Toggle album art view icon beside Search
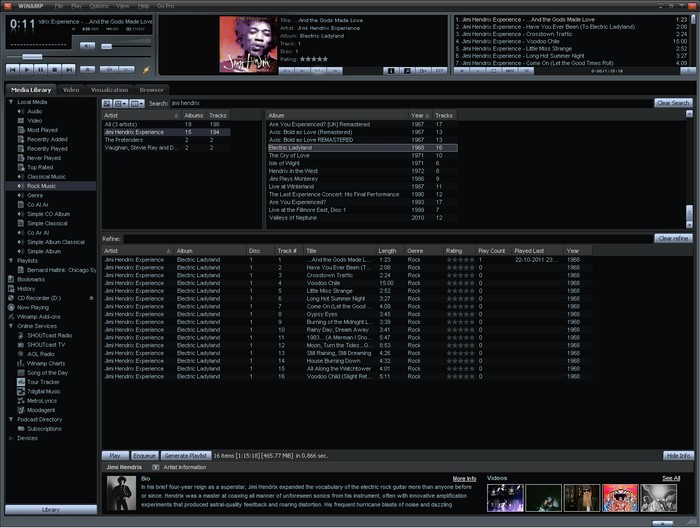700x528 pixels. point(107,103)
